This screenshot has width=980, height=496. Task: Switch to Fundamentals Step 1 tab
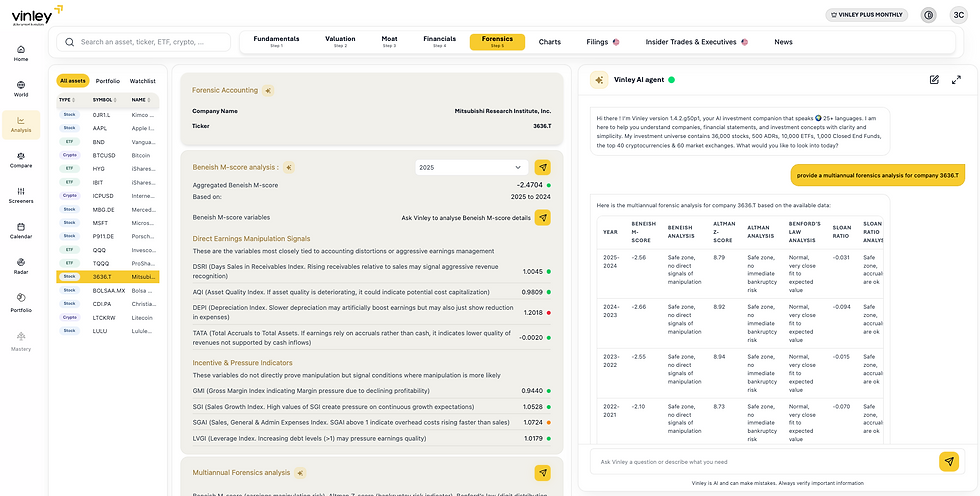tap(276, 42)
